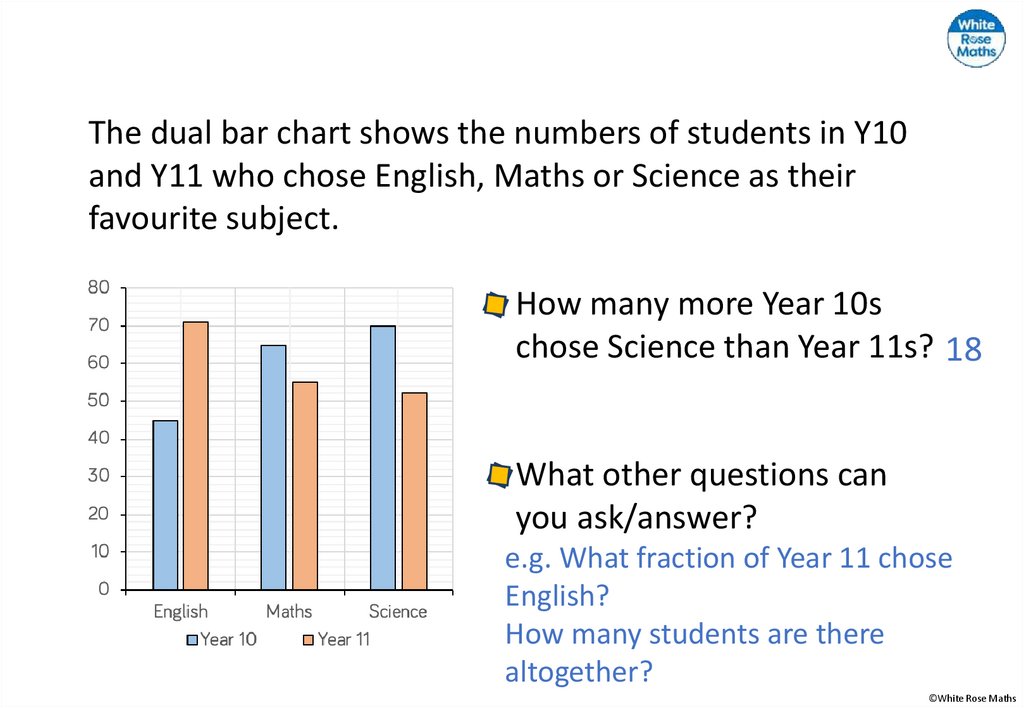
Task: Select the Maths axis label
Action: [289, 612]
